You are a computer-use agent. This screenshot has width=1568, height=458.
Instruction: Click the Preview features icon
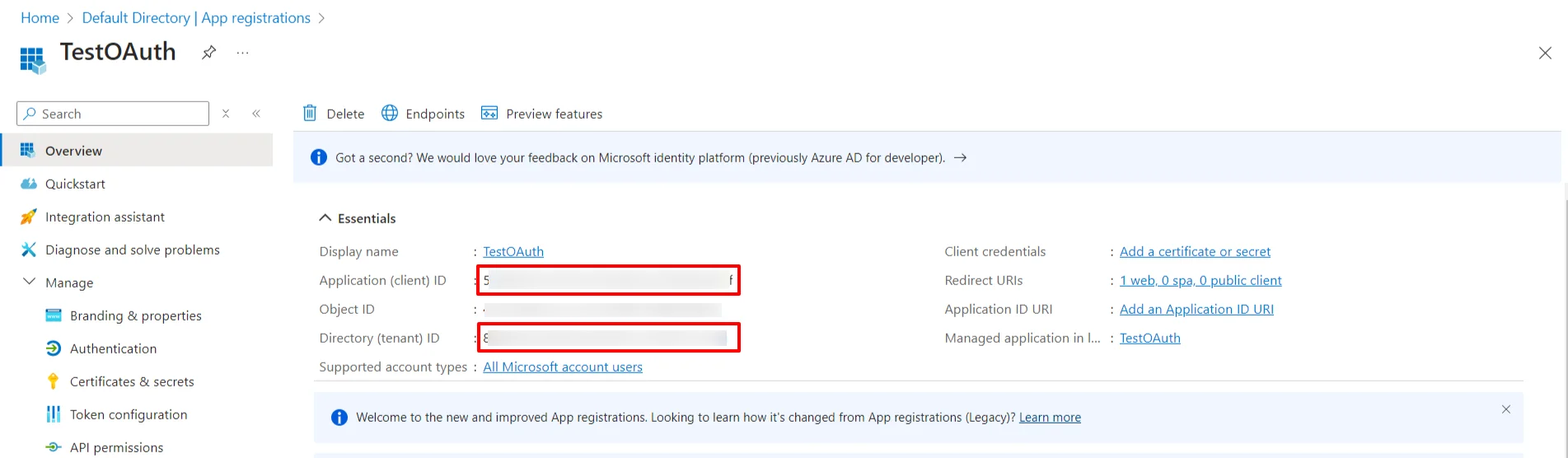[489, 113]
